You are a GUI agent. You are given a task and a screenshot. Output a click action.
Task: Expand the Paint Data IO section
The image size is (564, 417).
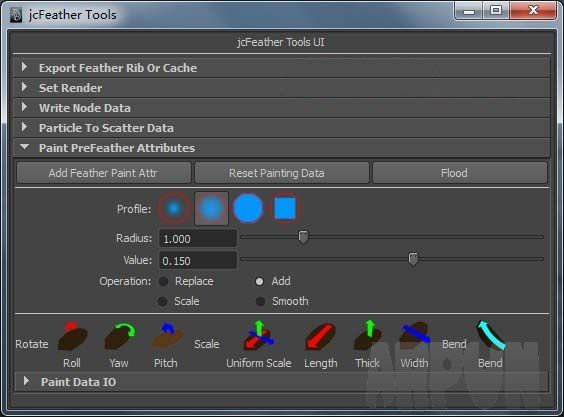282,382
